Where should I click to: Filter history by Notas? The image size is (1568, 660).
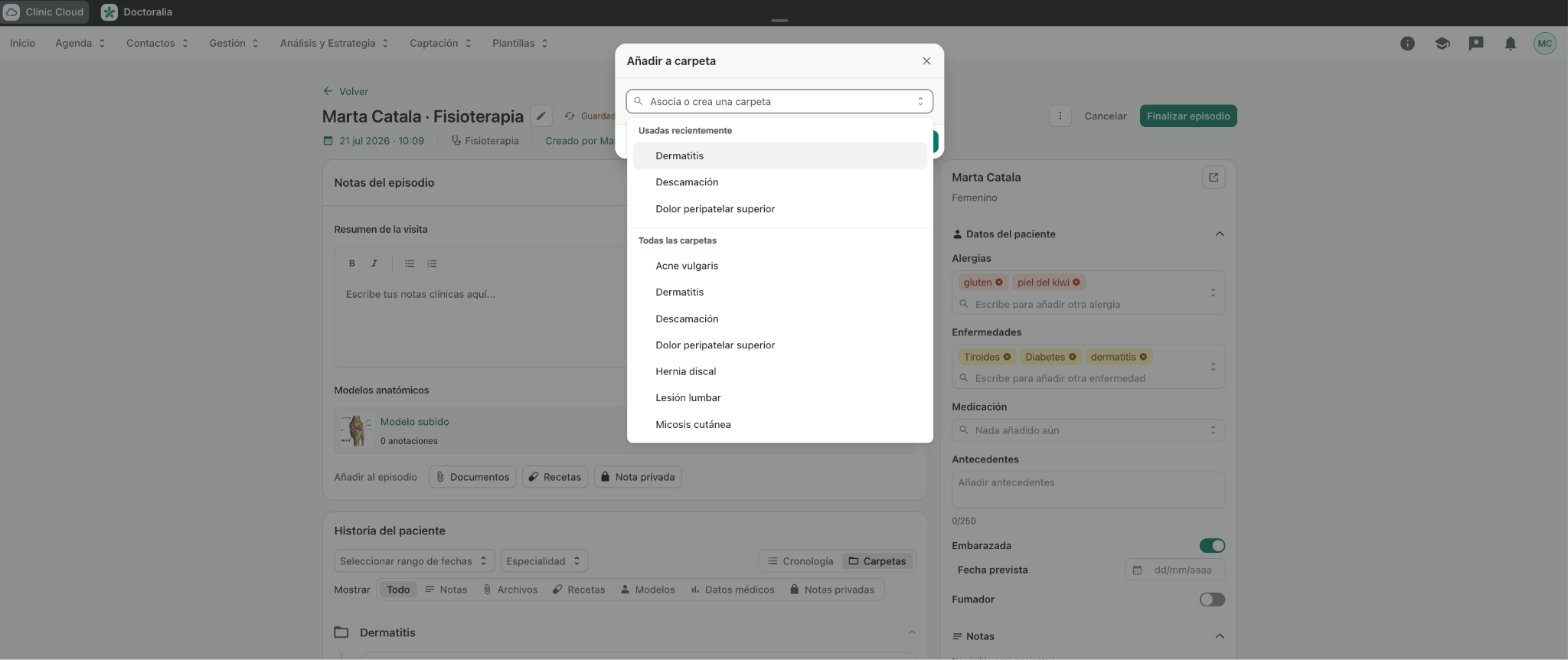tap(446, 590)
